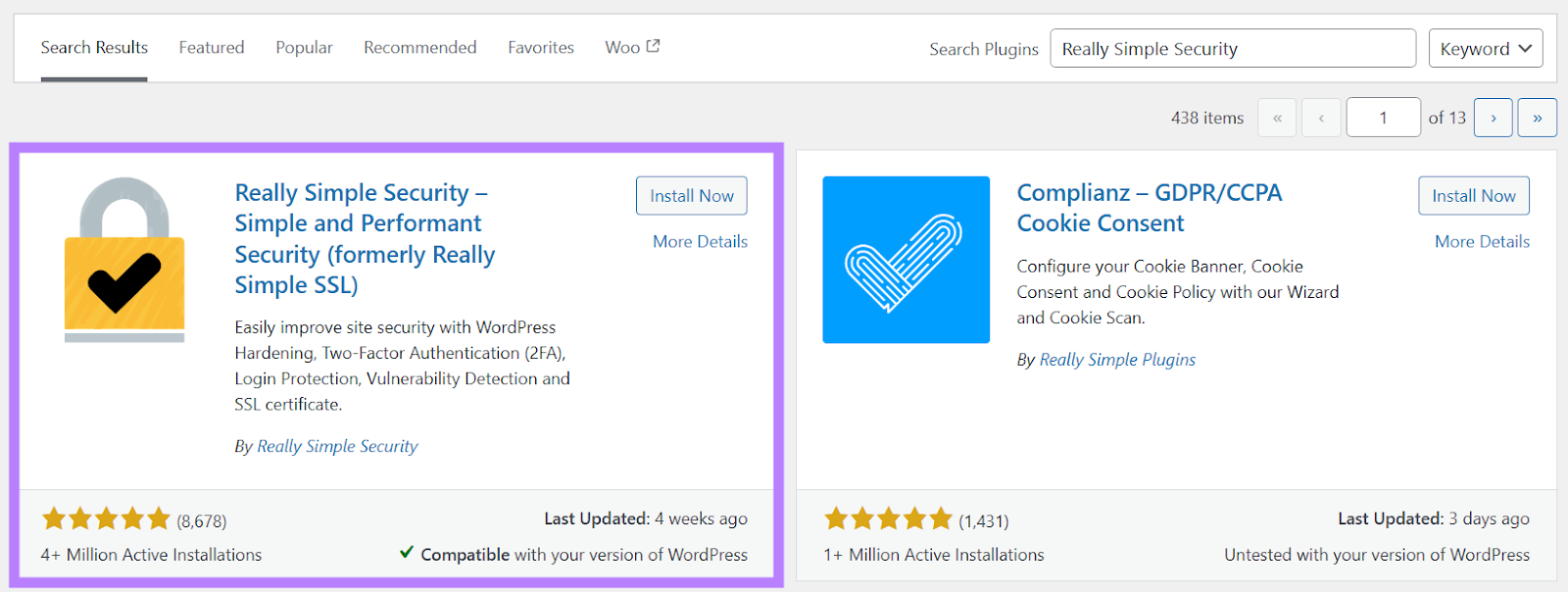View the Favorites tab

point(541,47)
